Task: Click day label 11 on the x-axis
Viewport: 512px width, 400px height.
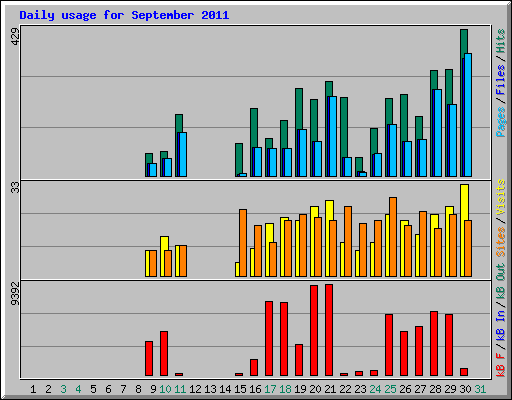Action: (180, 389)
